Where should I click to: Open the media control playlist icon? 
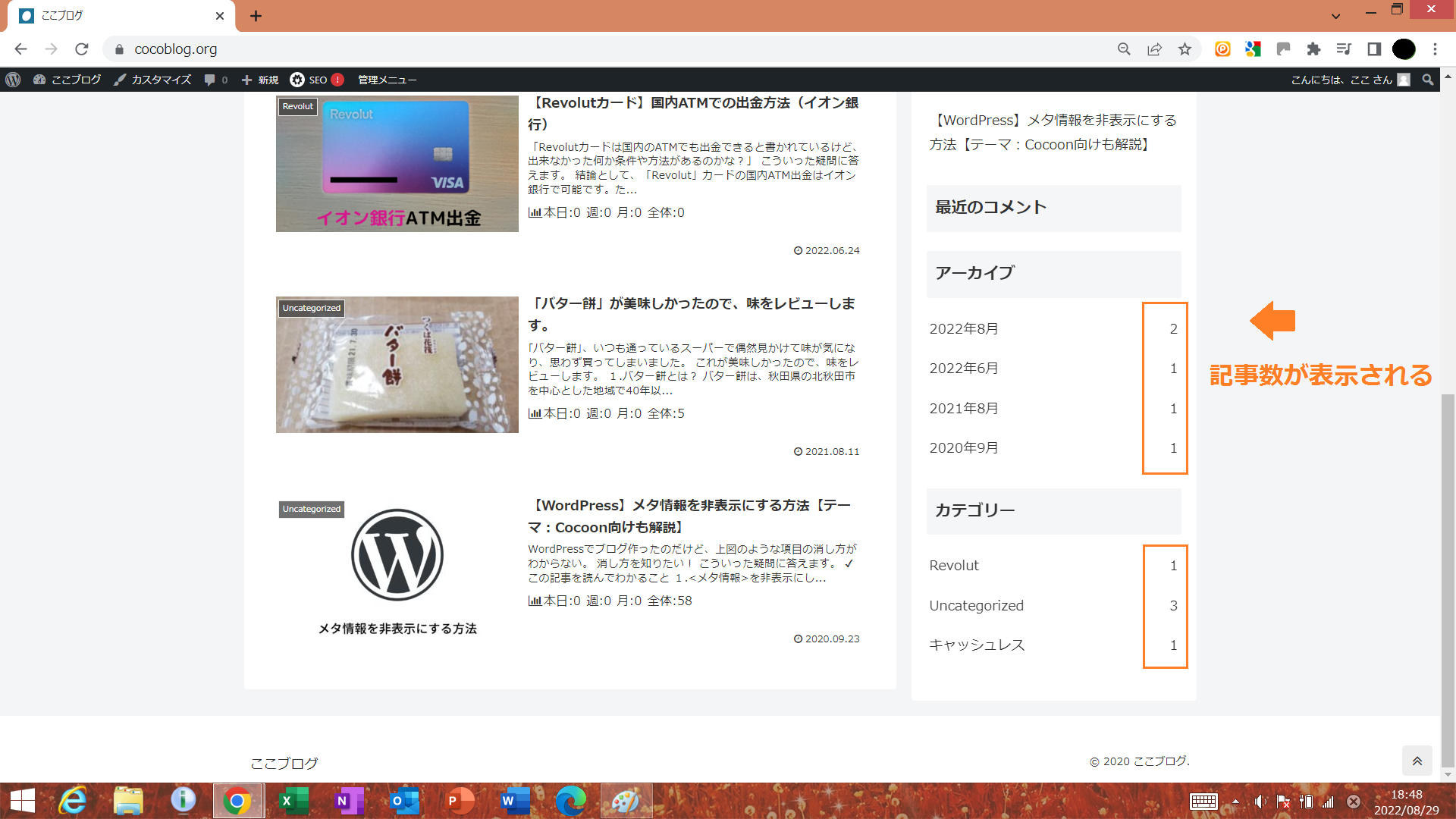click(1344, 49)
